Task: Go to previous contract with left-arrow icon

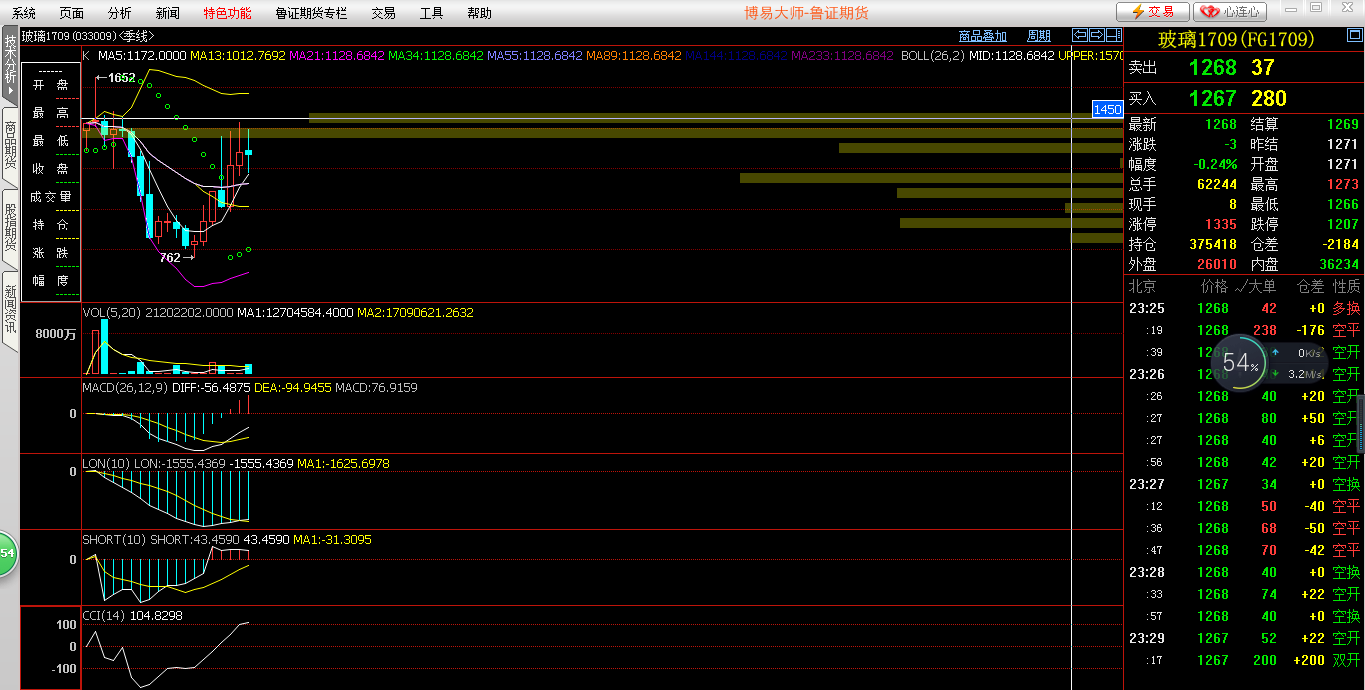Action: (x=1080, y=36)
